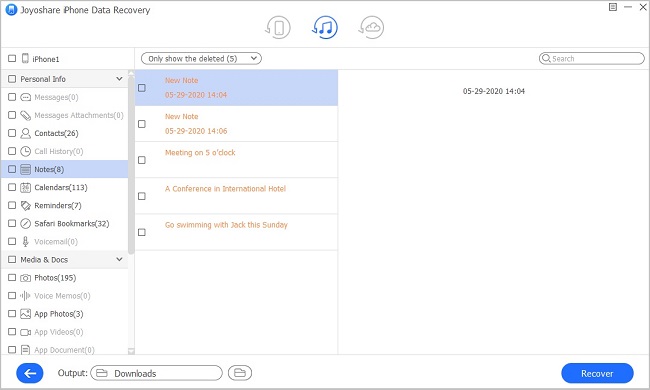Click the Messages Attachments paperclip icon
650x390 pixels.
tap(26, 115)
